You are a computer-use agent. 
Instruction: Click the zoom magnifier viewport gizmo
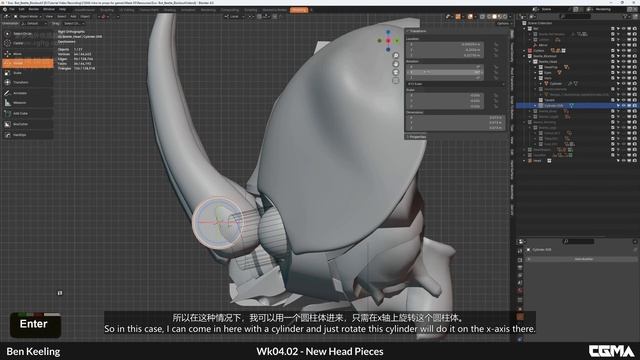396,56
